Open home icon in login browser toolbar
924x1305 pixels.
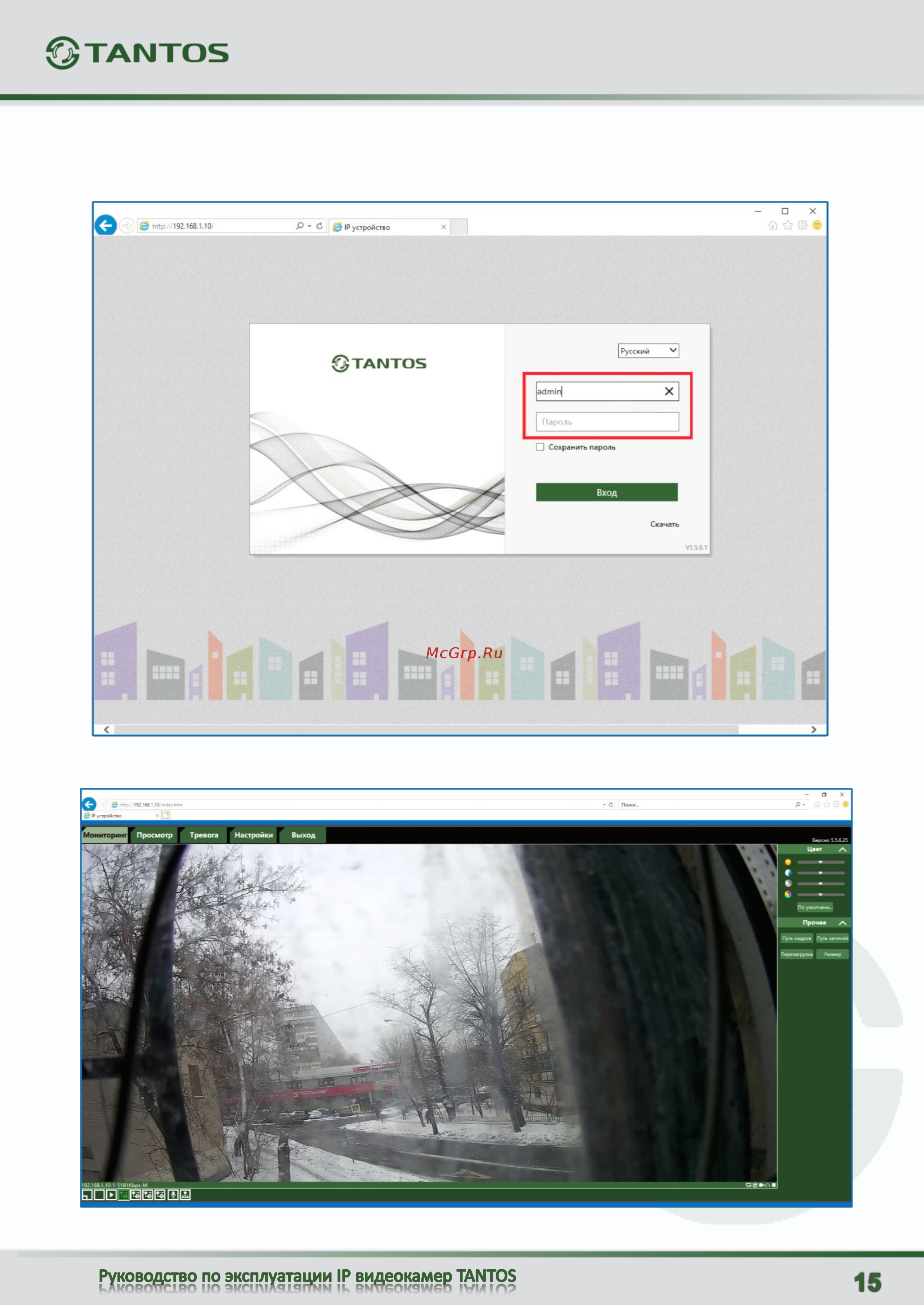[773, 225]
